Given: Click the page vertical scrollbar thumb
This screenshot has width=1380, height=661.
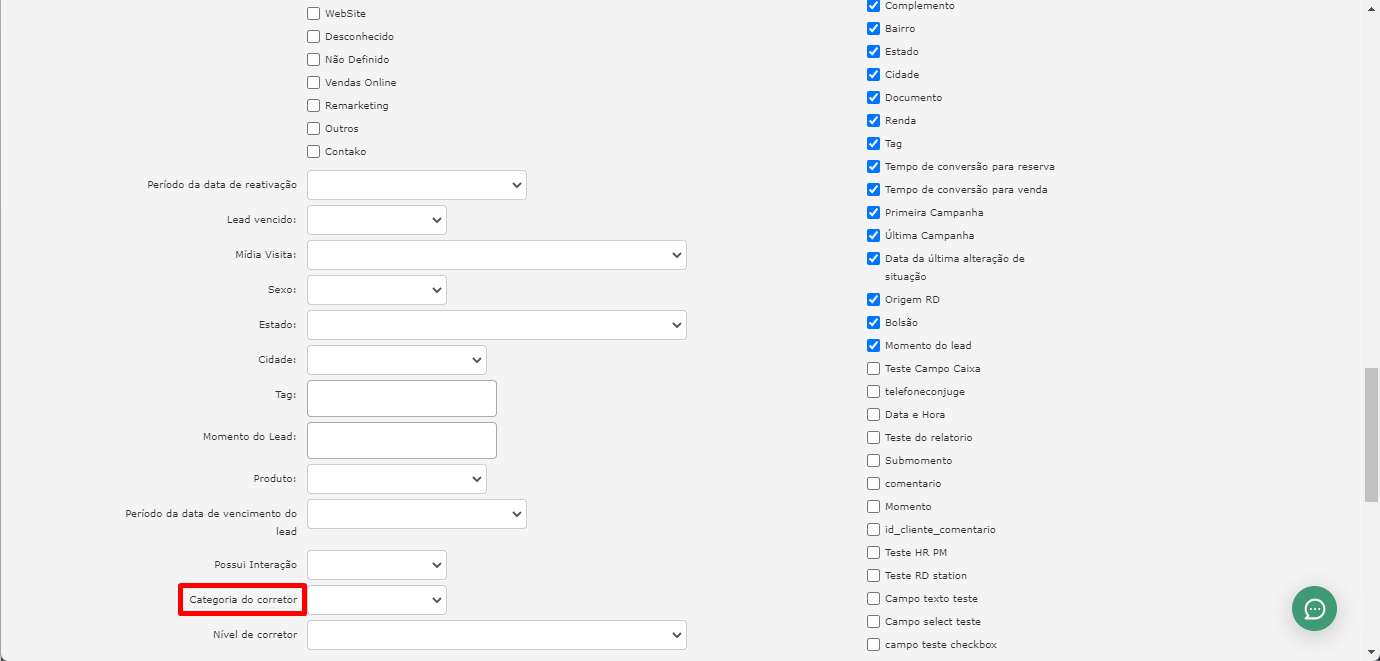Looking at the screenshot, I should (1371, 435).
